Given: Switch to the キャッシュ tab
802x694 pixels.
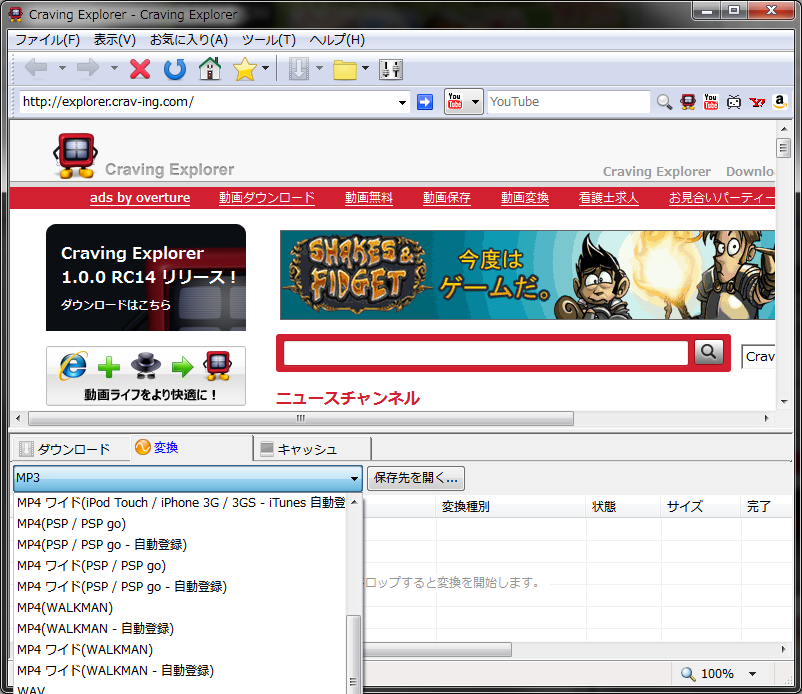Looking at the screenshot, I should click(312, 449).
